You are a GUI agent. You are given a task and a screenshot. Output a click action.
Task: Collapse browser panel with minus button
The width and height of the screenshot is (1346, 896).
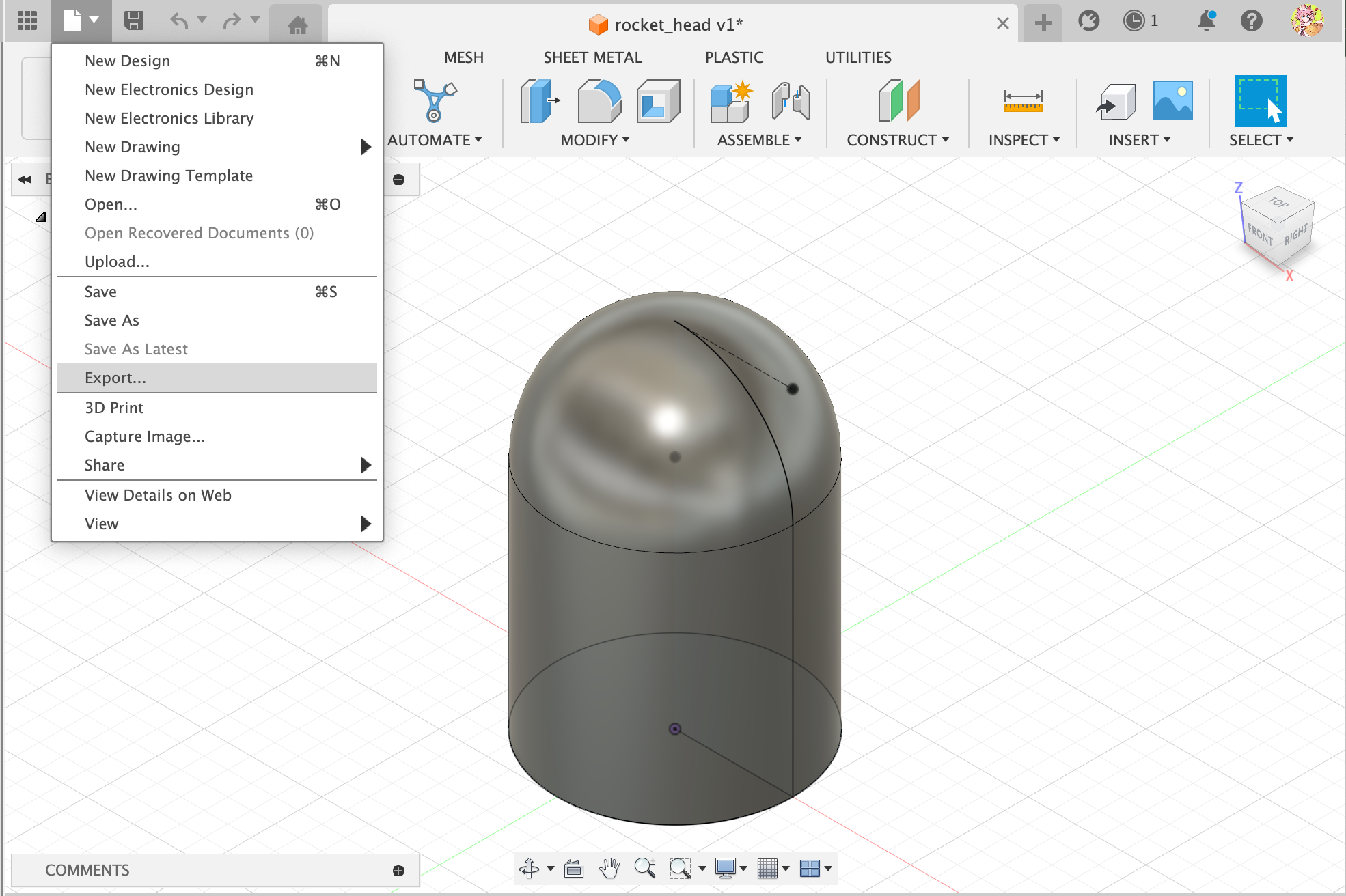tap(398, 180)
